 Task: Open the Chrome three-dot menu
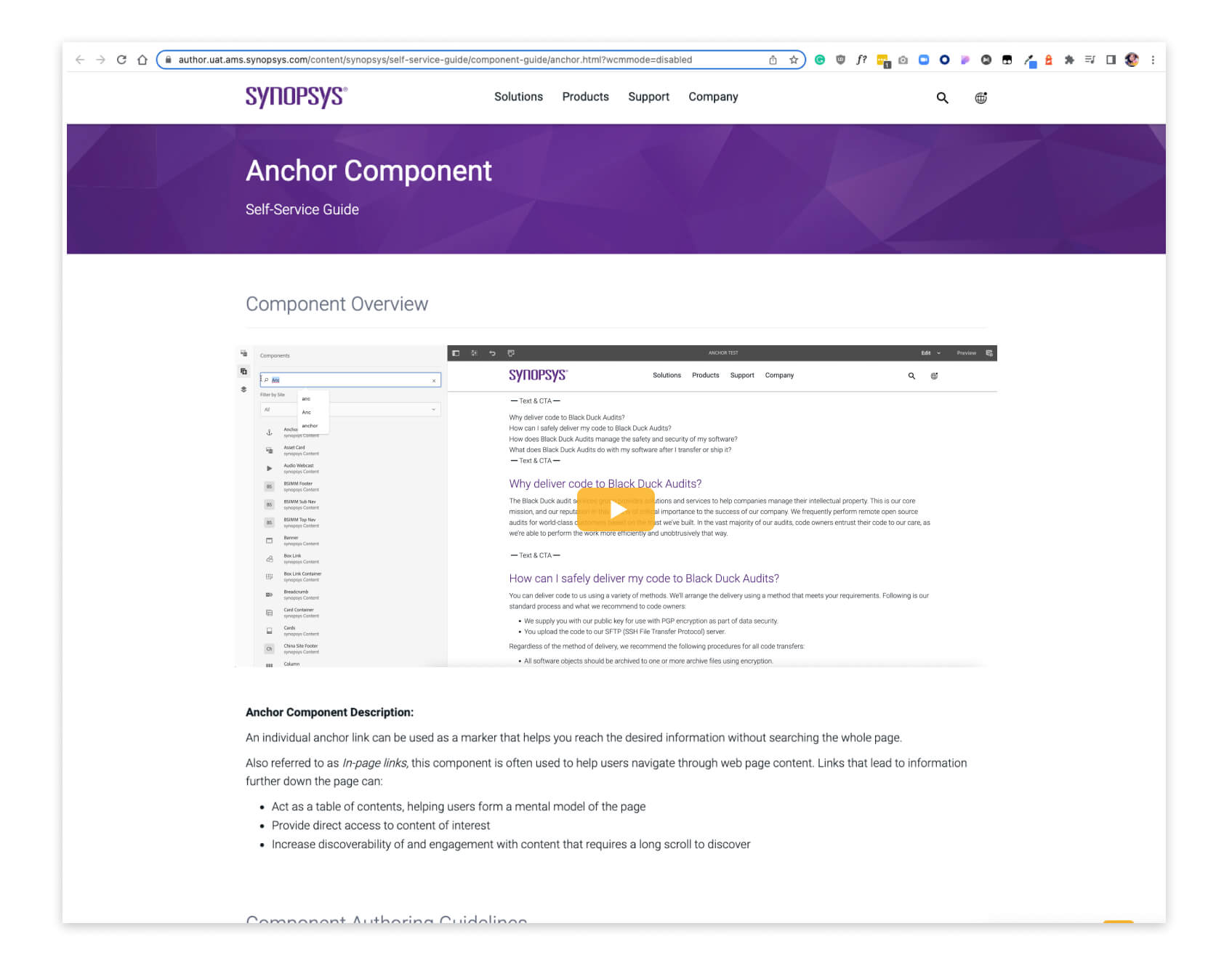(1153, 60)
